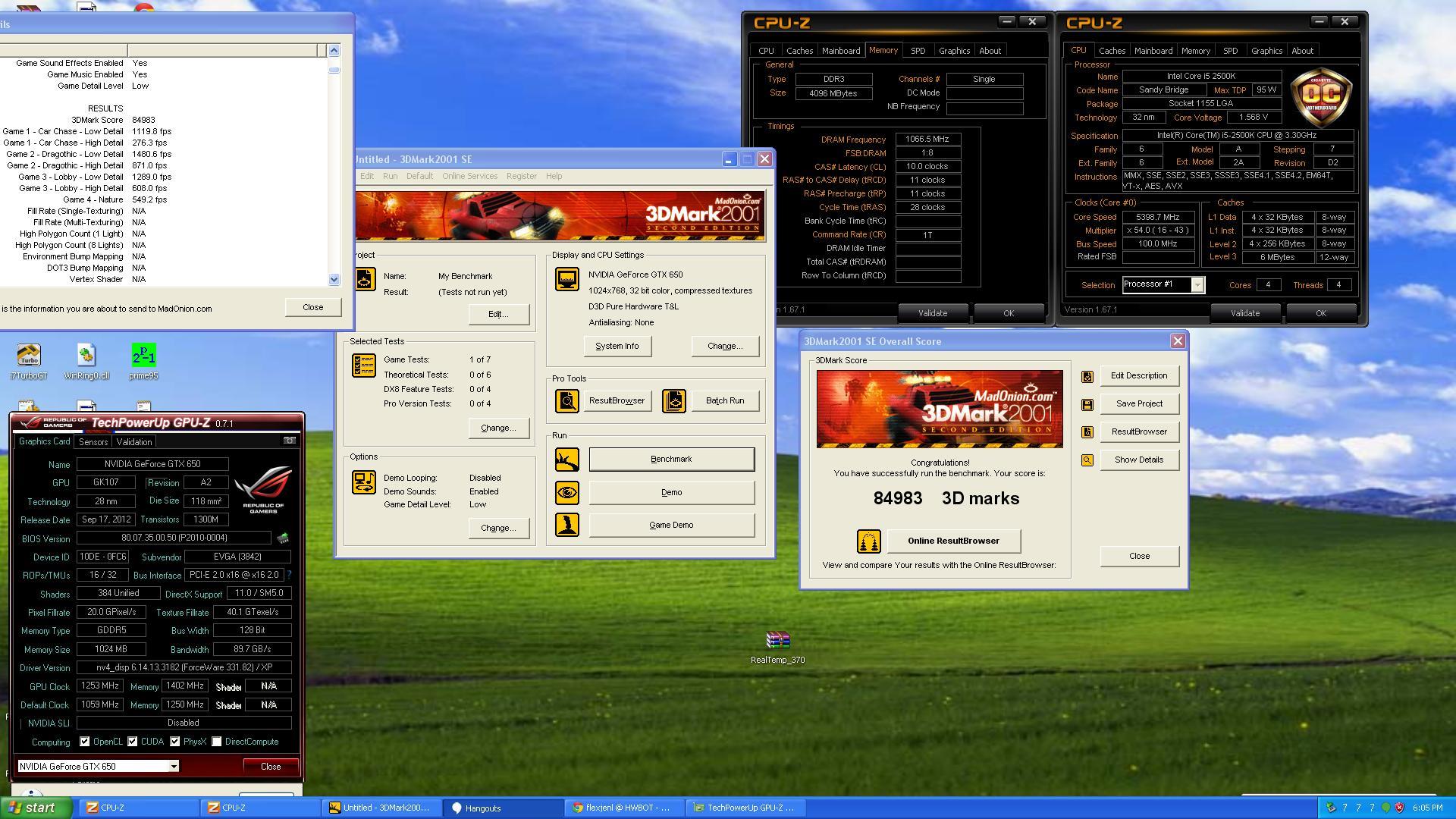The image size is (1456, 819).
Task: Click the System Info button
Action: (617, 347)
